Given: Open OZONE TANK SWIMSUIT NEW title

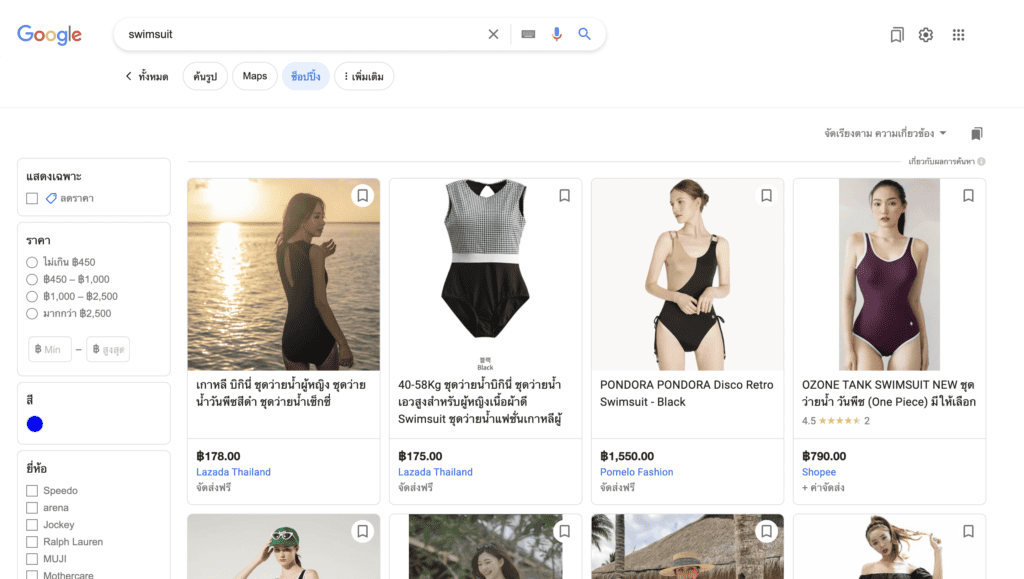Looking at the screenshot, I should point(889,394).
